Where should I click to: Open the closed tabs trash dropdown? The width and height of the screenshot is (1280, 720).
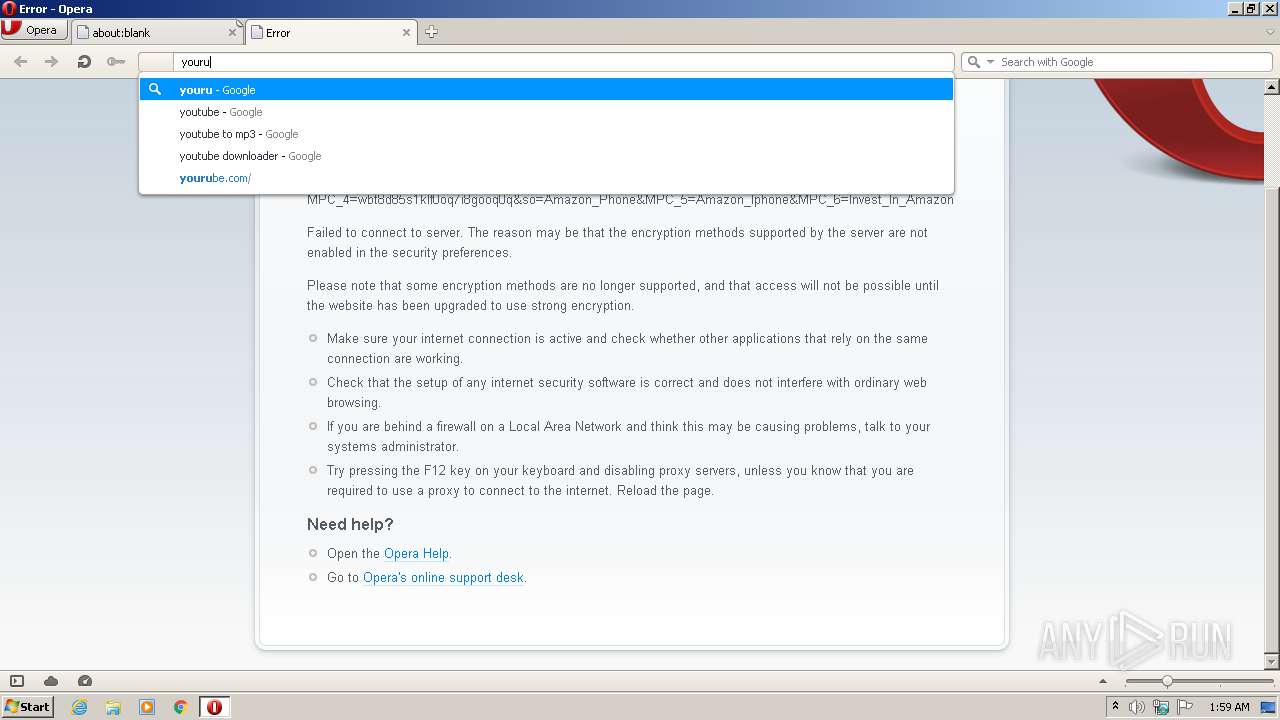[1270, 32]
